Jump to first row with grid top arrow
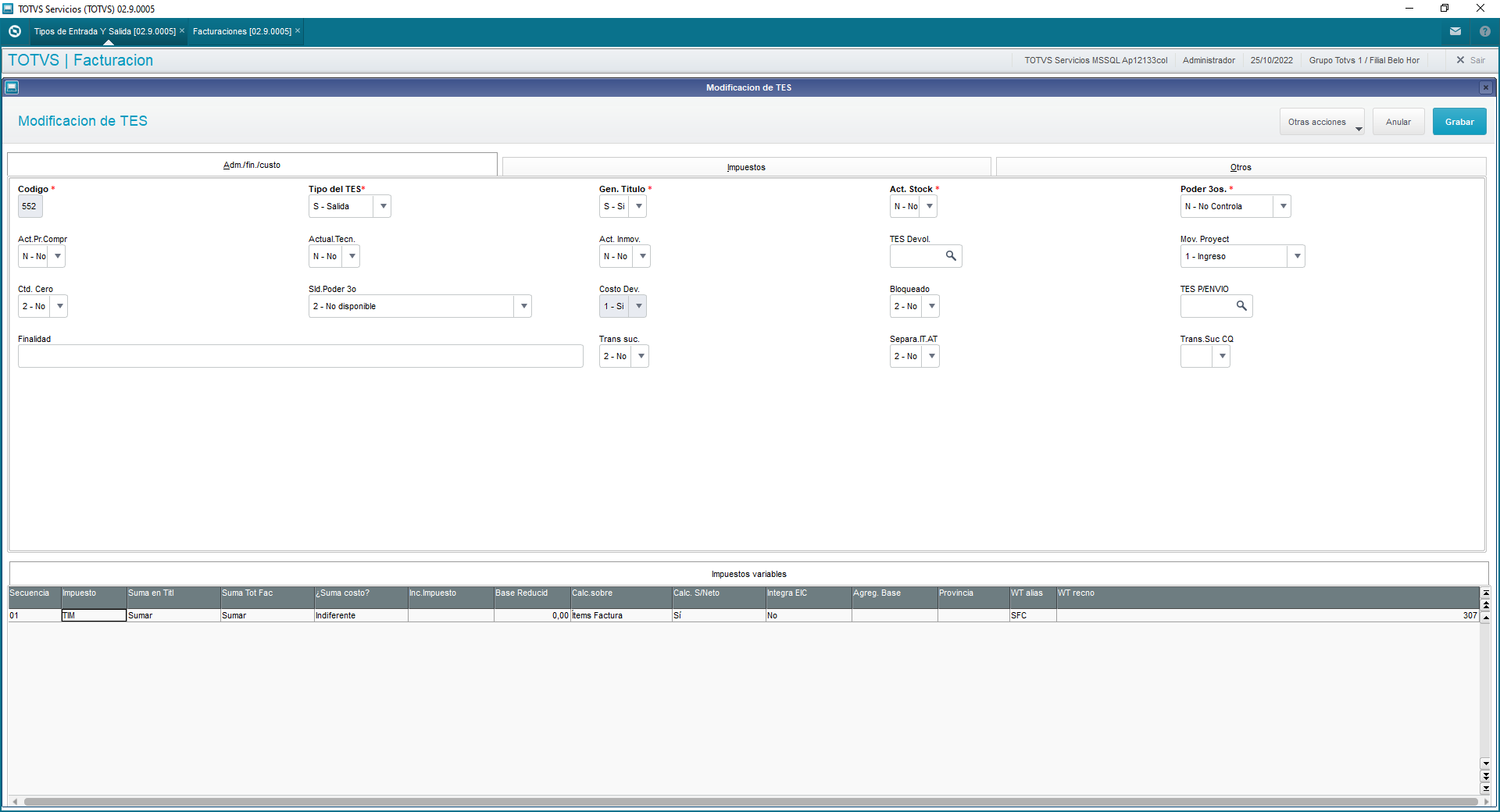 point(1486,593)
